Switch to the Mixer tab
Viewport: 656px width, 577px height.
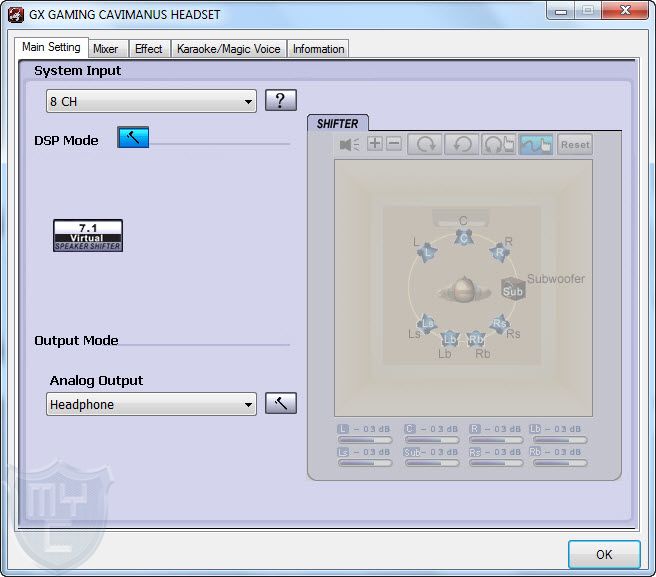pyautogui.click(x=105, y=49)
